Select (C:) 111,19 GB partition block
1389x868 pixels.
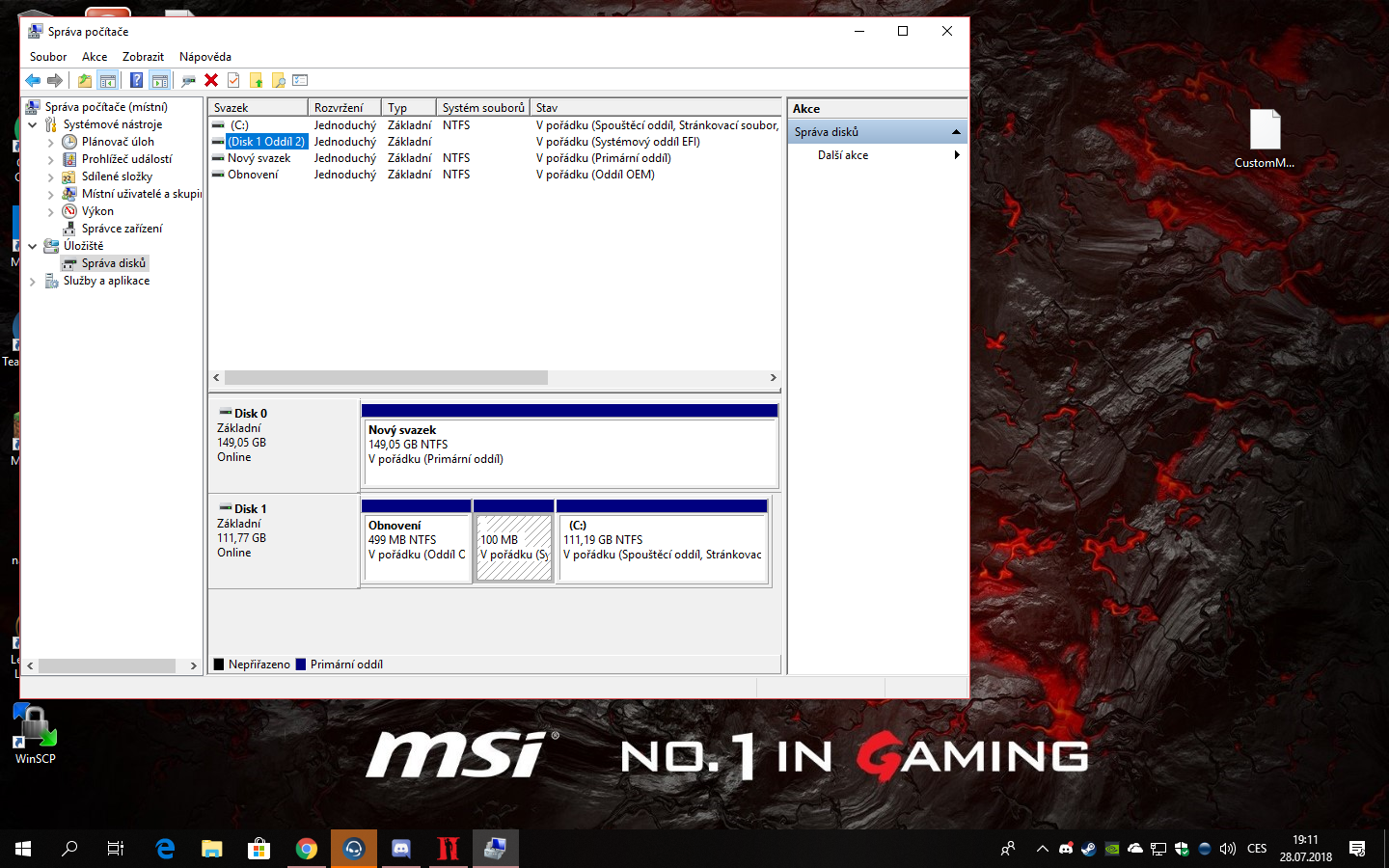pos(662,541)
